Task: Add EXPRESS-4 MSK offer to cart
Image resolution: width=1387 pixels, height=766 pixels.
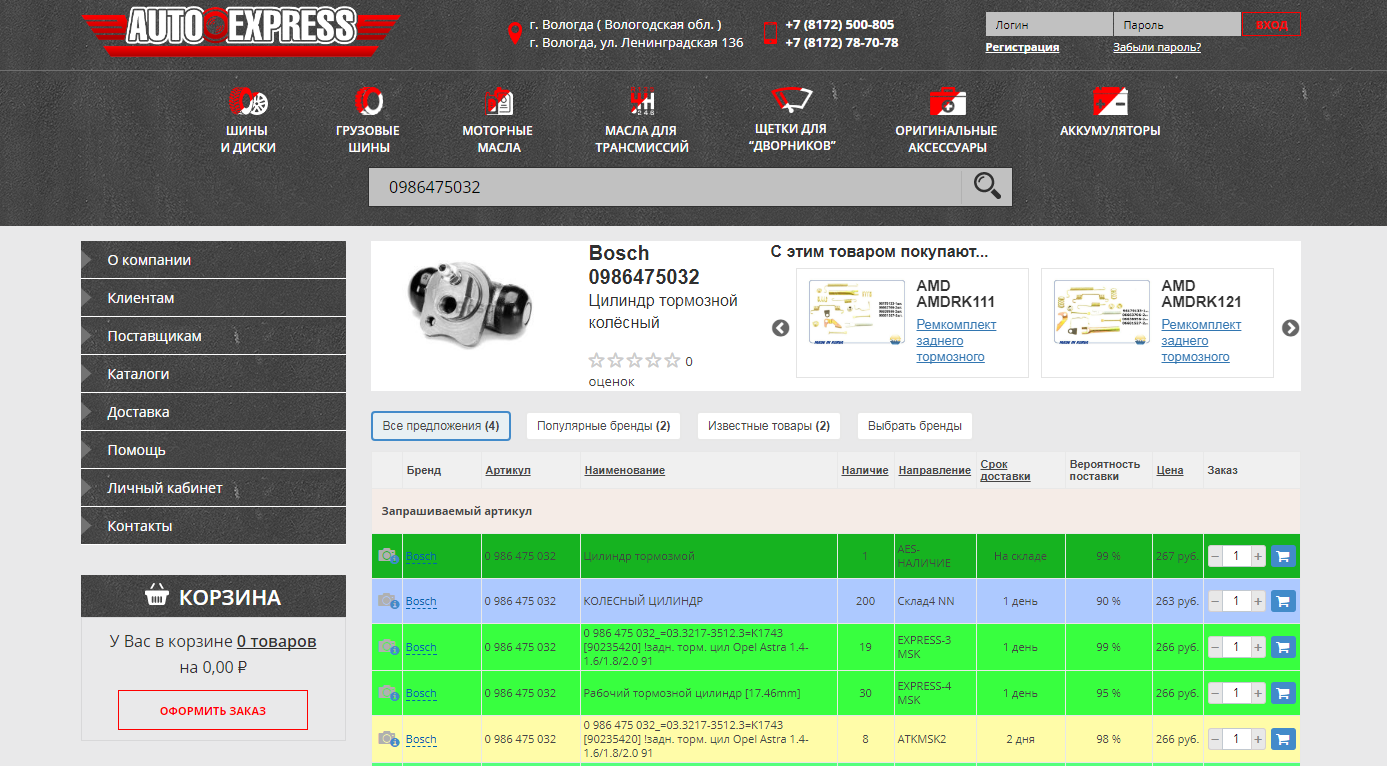Action: coord(1283,693)
